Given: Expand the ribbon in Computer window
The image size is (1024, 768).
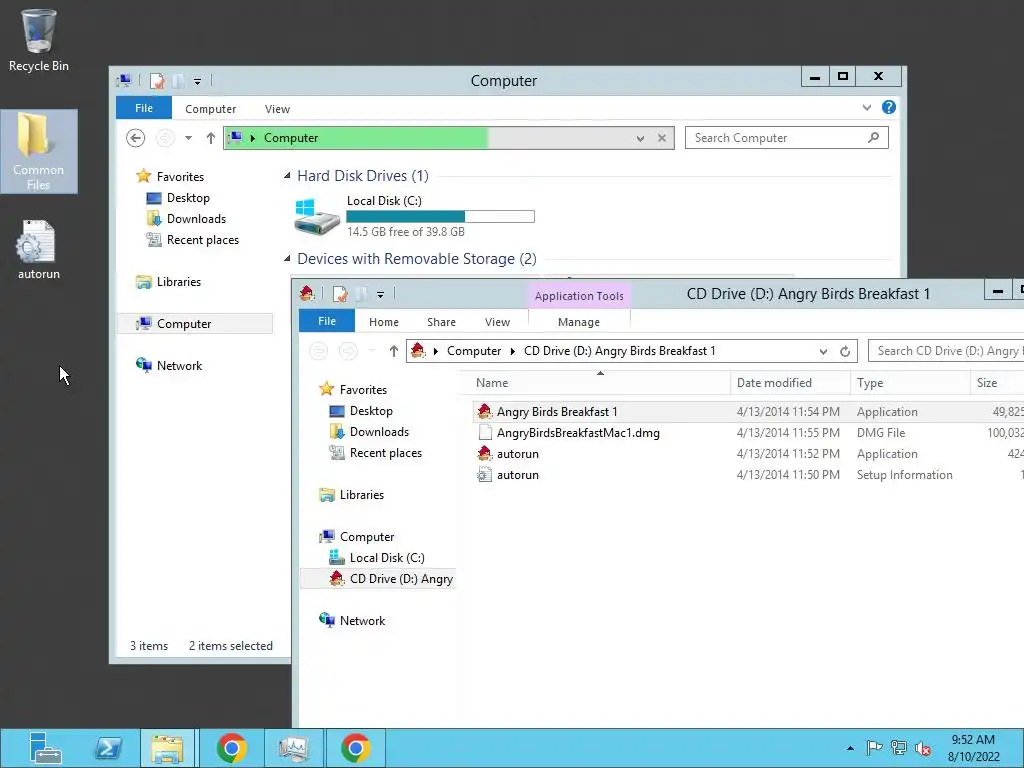Looking at the screenshot, I should (867, 108).
